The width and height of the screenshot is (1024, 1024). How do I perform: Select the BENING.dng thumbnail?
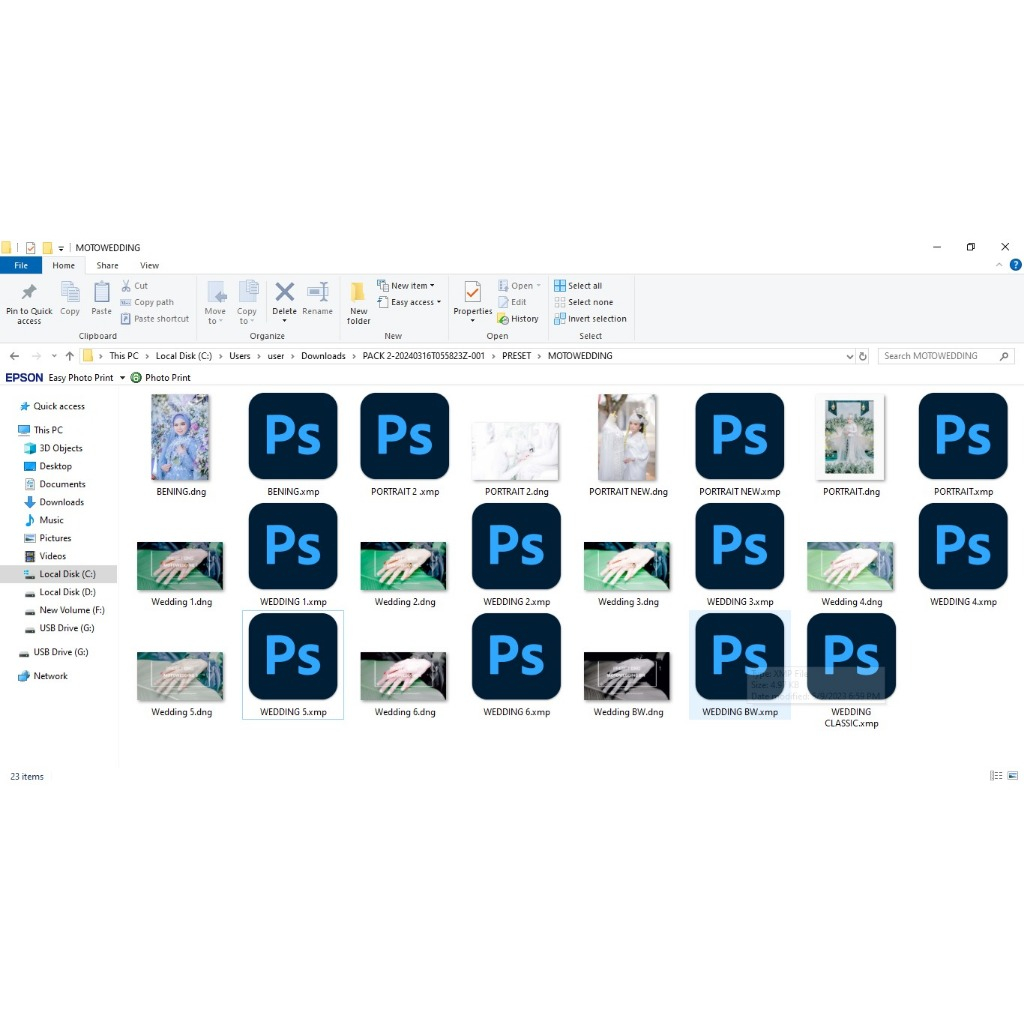pos(180,436)
